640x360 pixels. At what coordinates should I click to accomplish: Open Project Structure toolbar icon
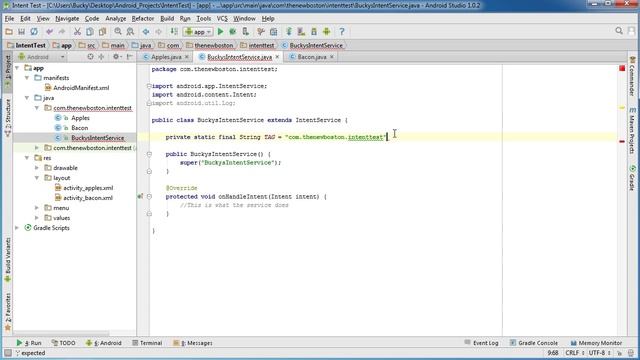273,31
